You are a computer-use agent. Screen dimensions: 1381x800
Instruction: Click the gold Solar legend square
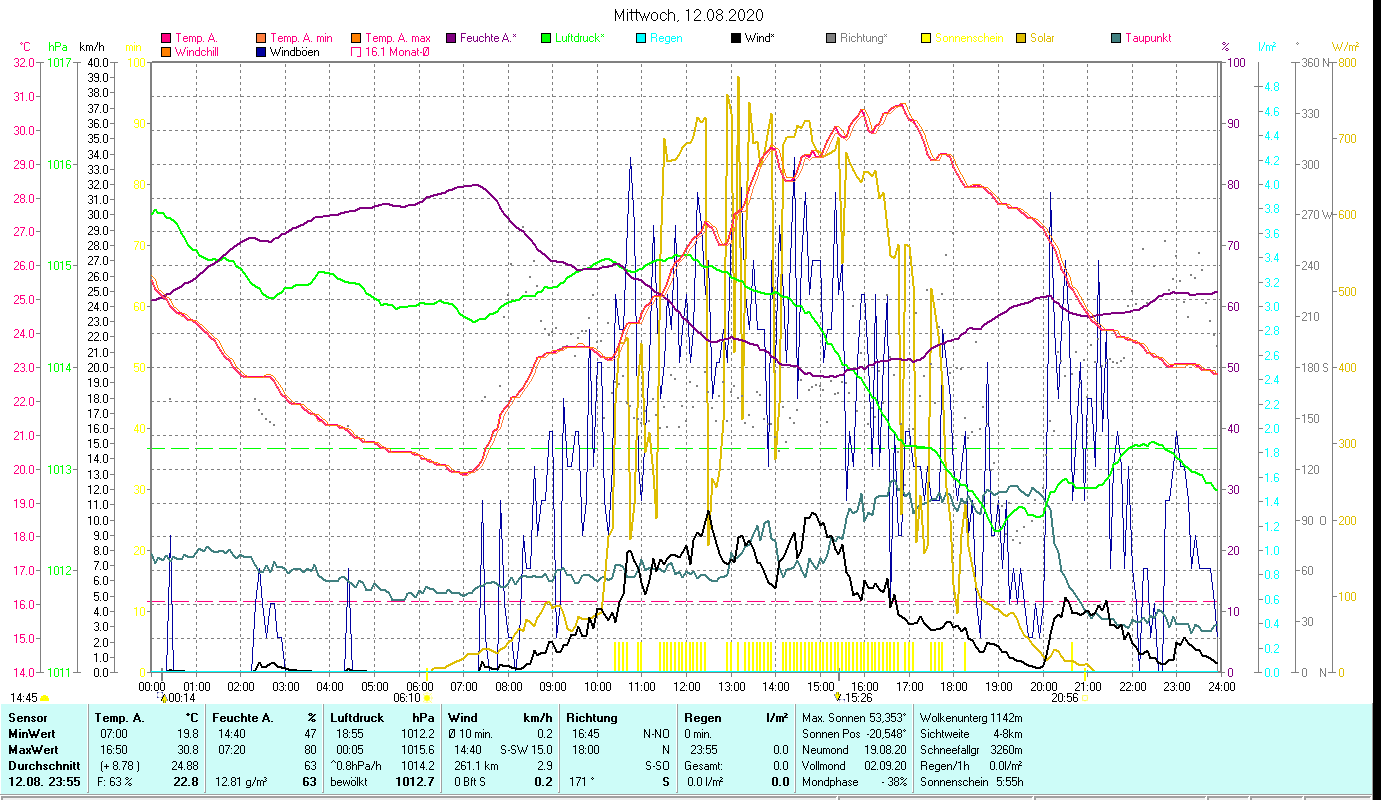pyautogui.click(x=1020, y=38)
